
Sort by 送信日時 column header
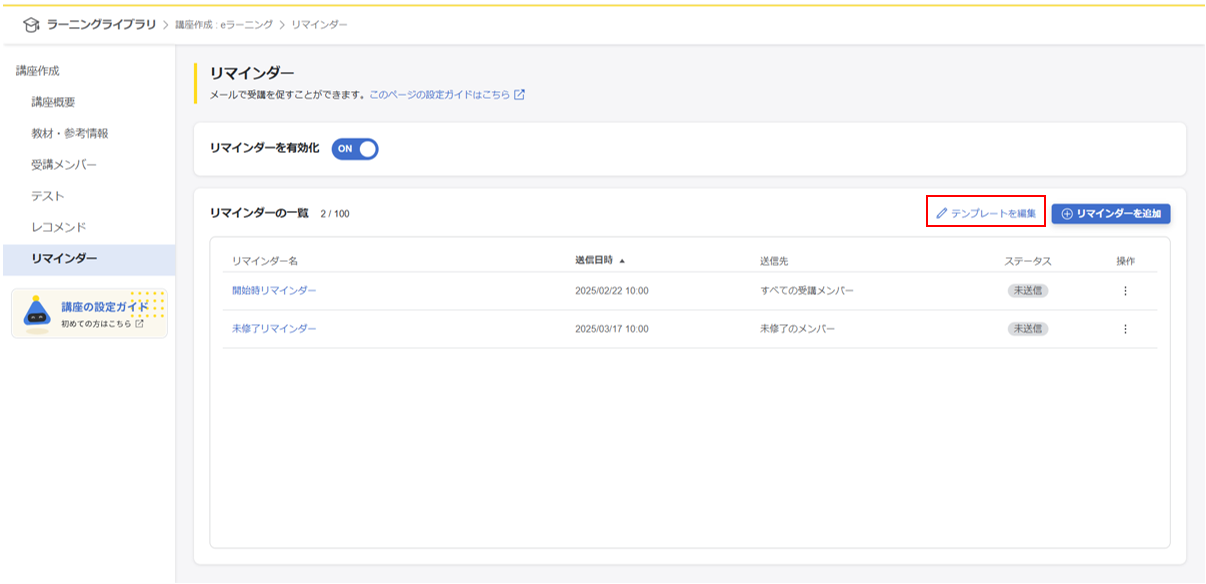595,260
